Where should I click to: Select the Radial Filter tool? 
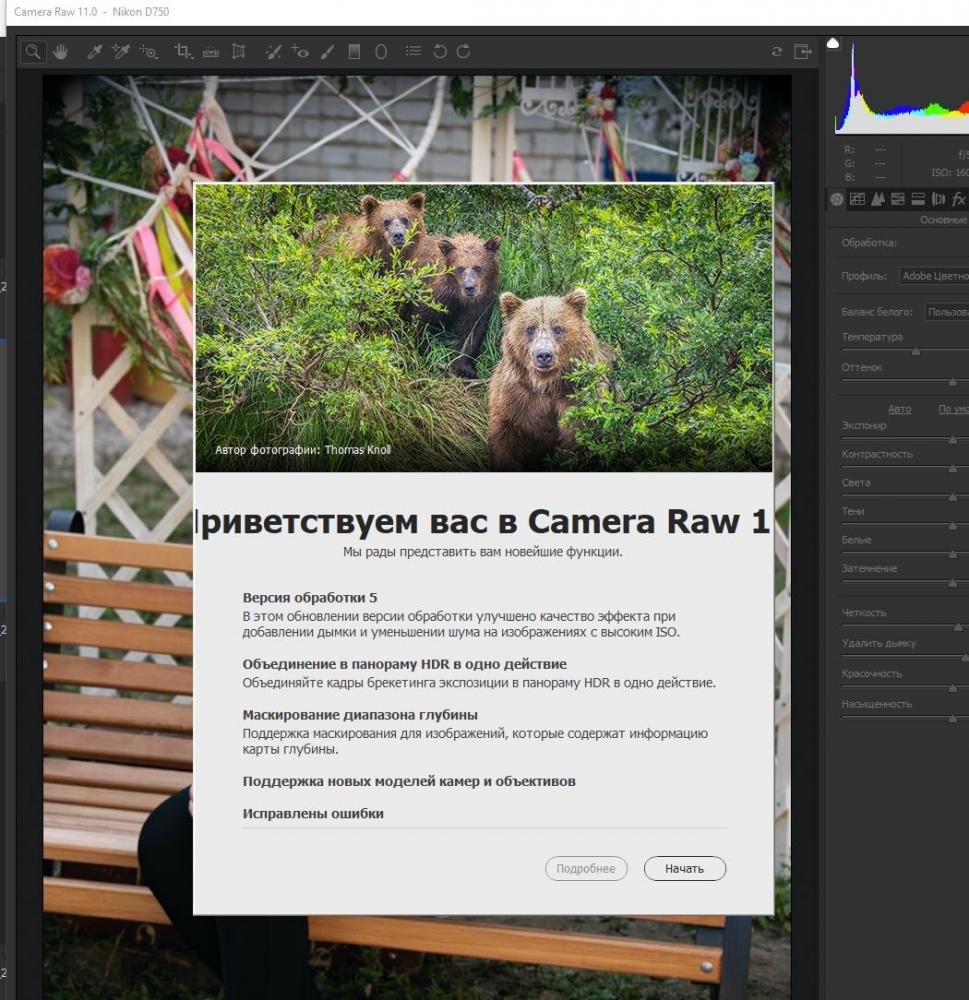(x=381, y=52)
